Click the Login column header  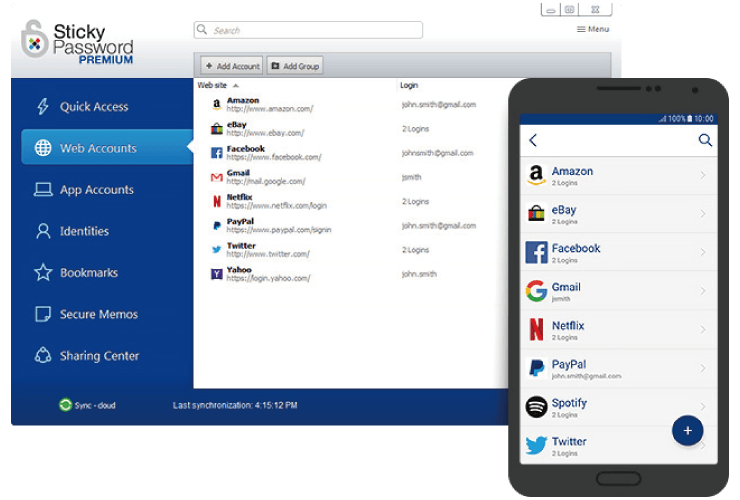click(x=409, y=85)
